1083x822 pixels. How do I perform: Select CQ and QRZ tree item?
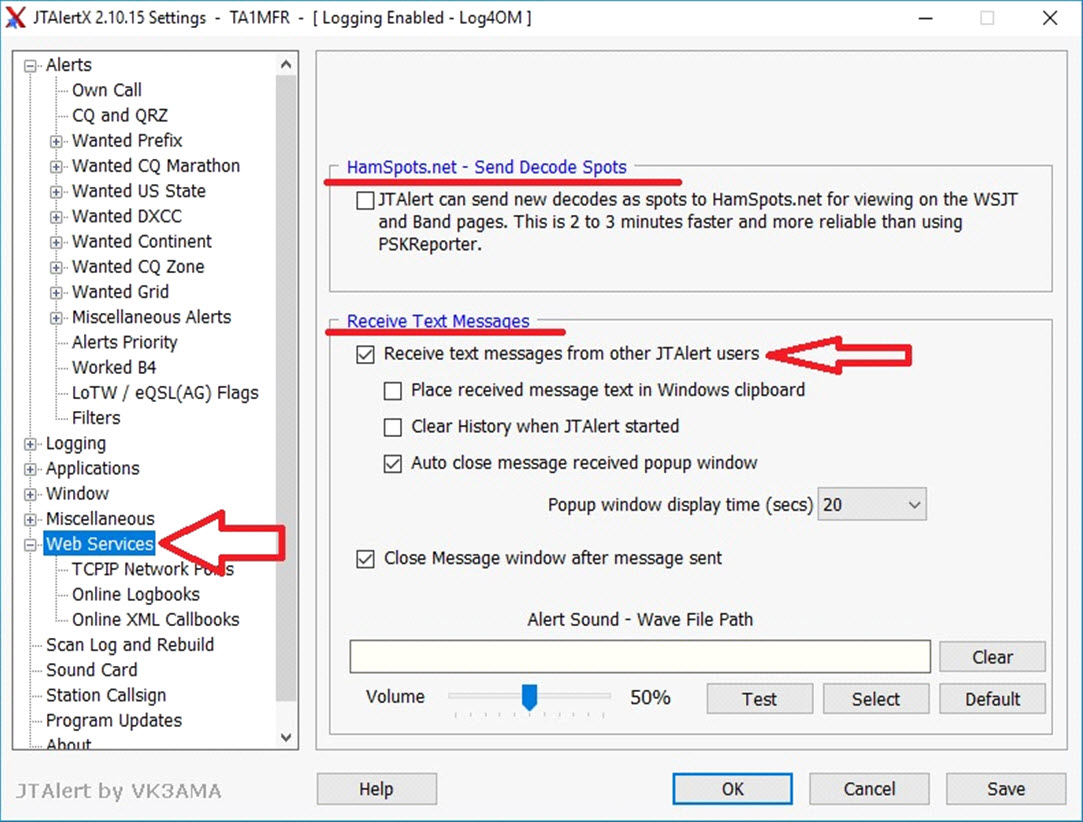[x=119, y=115]
